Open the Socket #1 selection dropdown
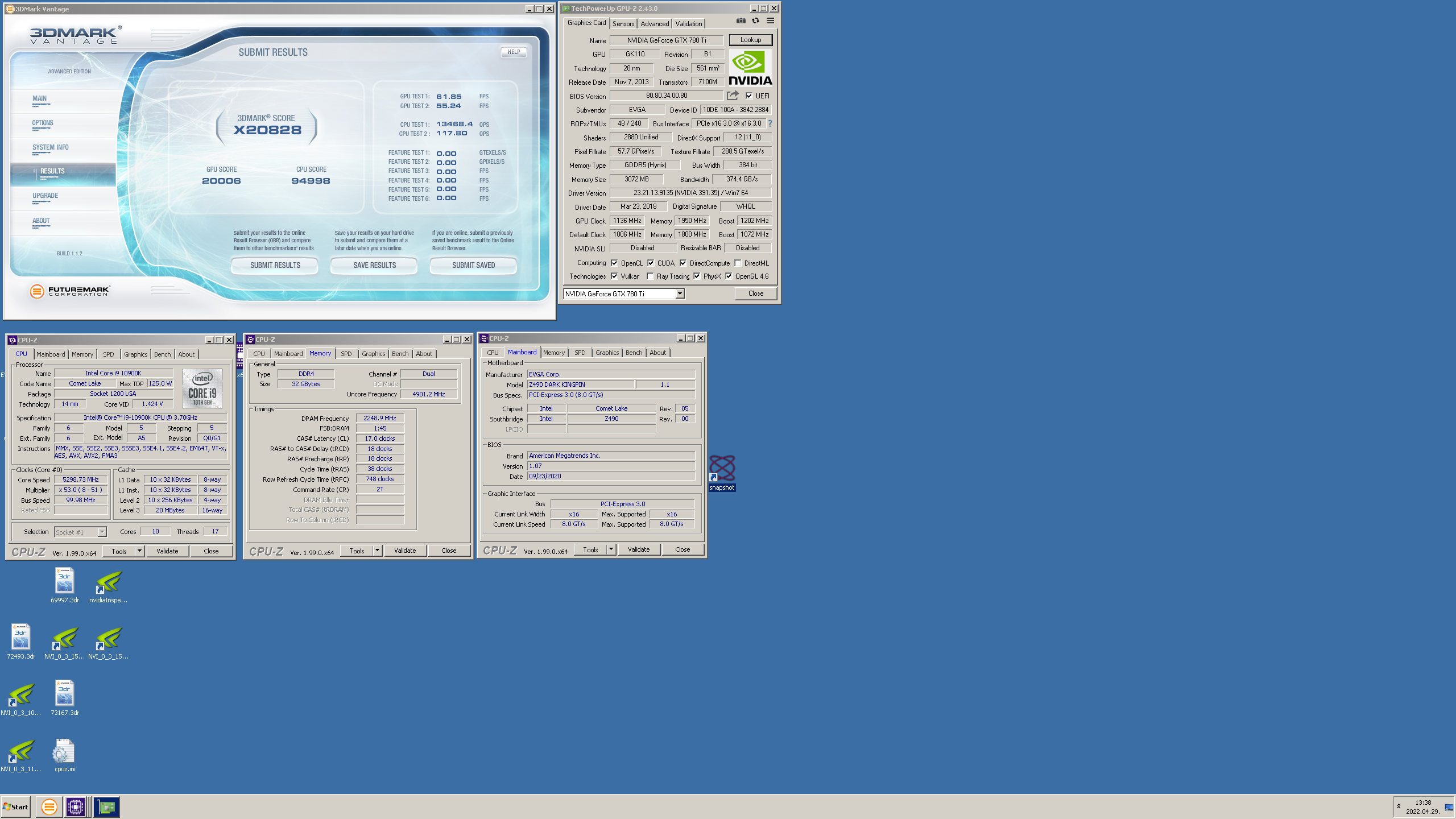Viewport: 1456px width, 819px height. point(102,532)
